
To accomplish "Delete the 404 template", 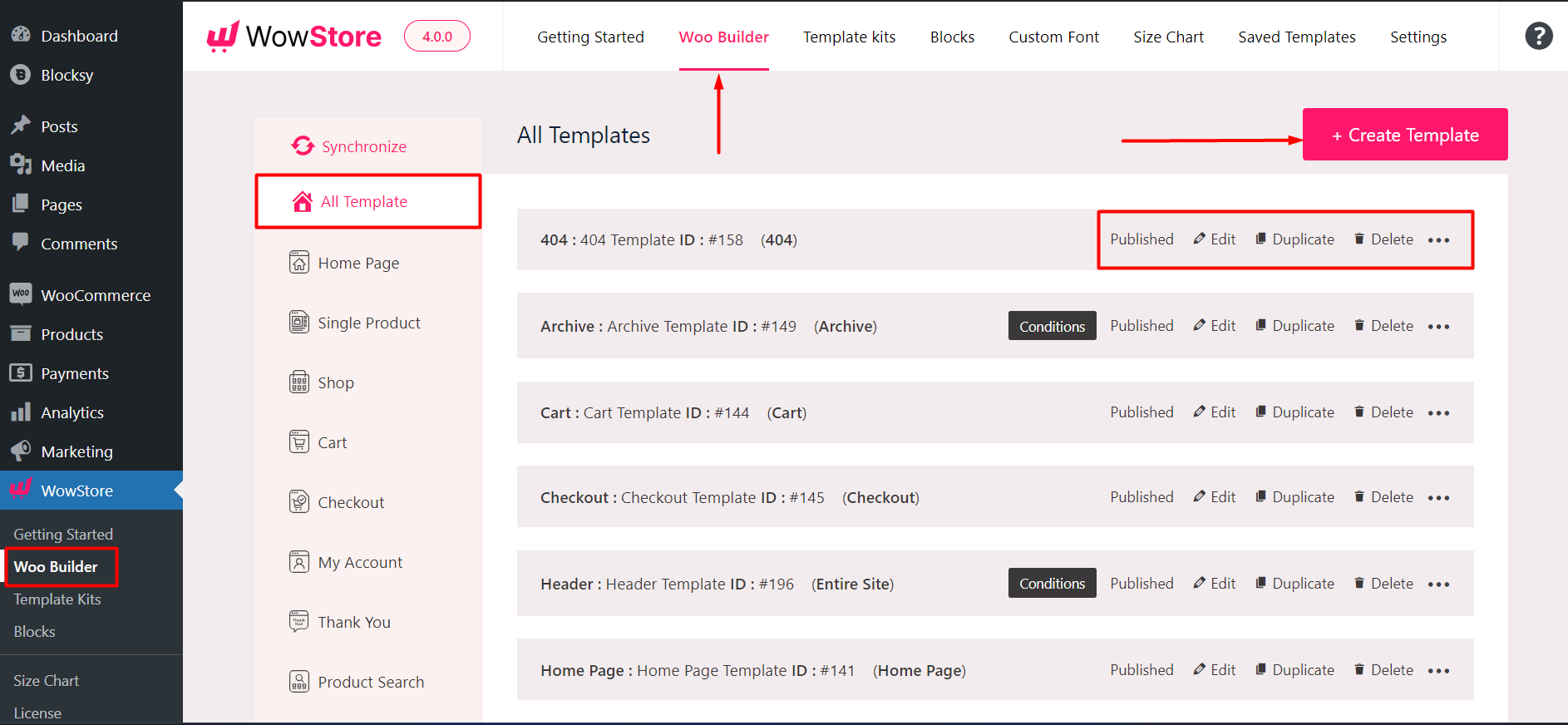I will tap(1383, 239).
